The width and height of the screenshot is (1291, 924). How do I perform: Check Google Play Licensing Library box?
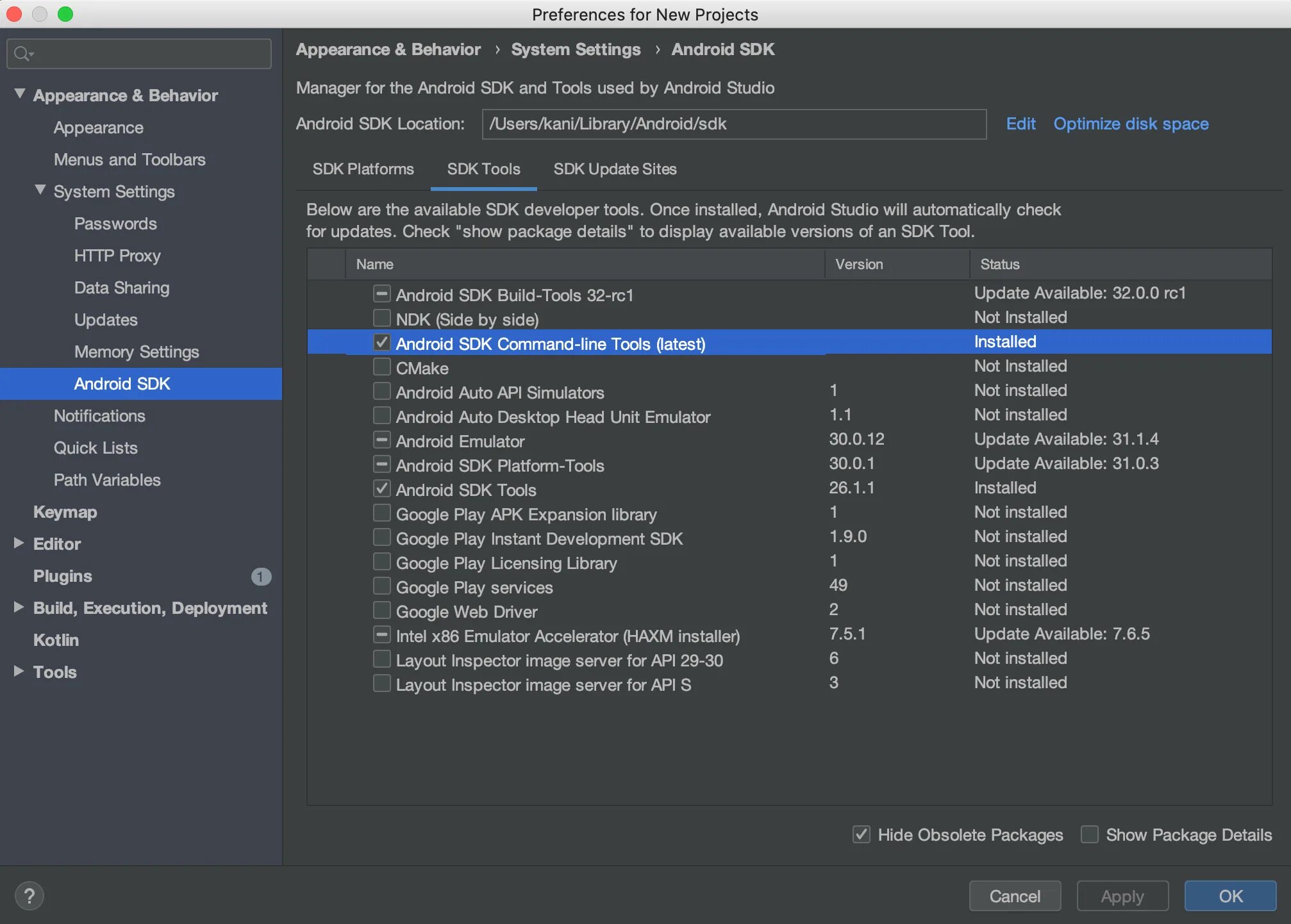[382, 562]
